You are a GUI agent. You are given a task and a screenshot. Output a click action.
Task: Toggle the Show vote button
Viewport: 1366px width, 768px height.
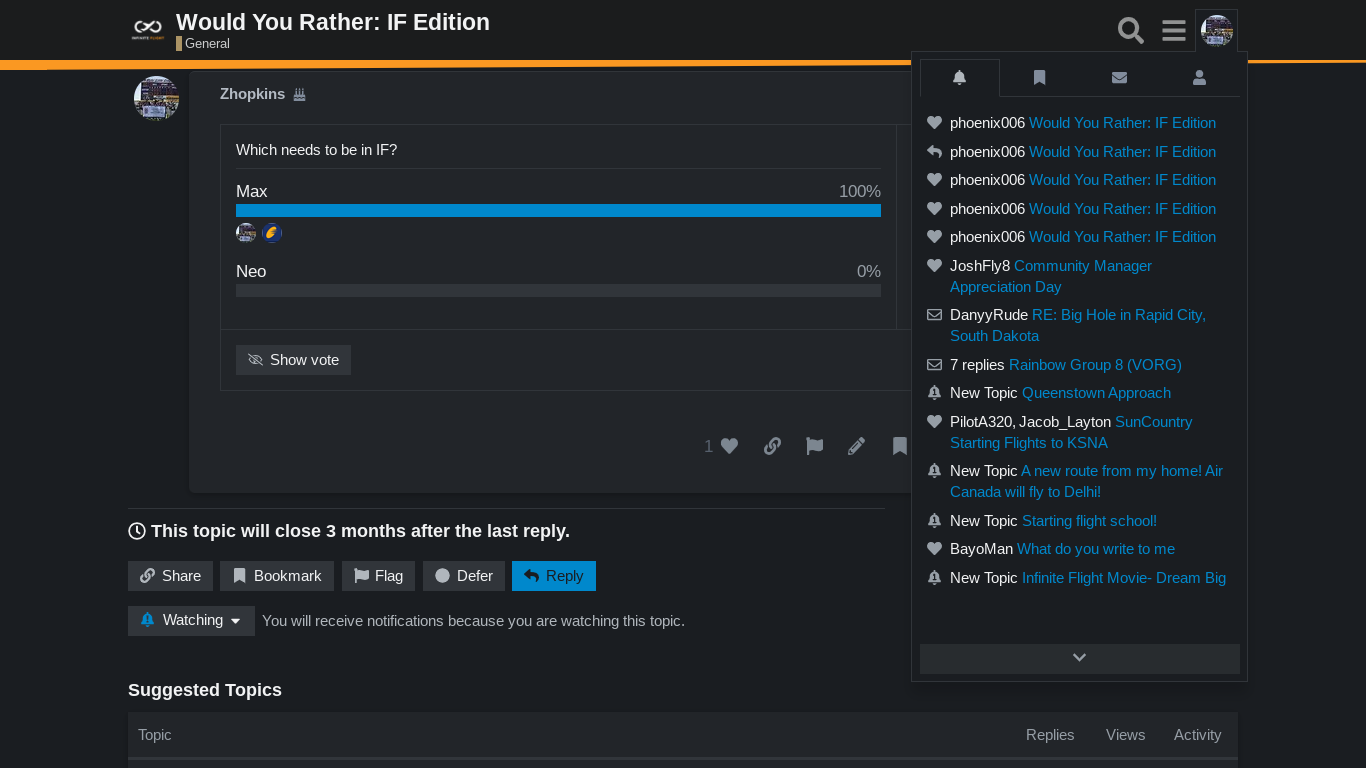click(293, 360)
